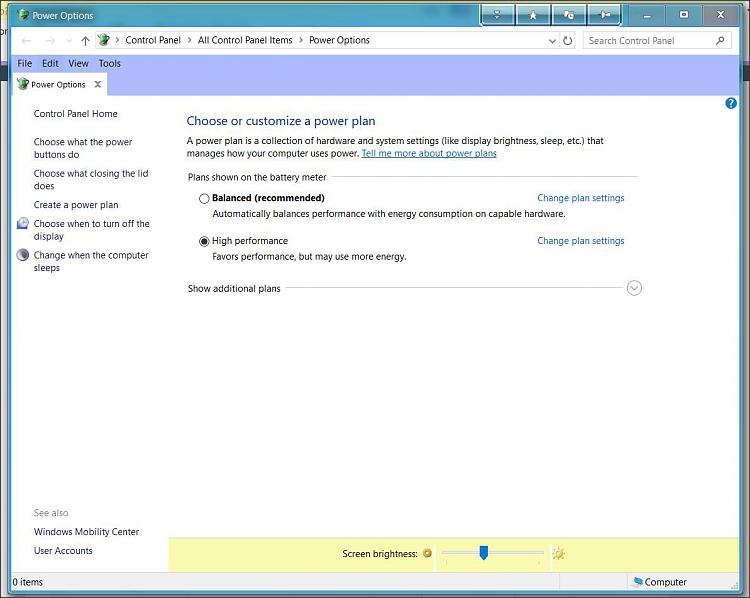Open the Tools menu

[110, 63]
